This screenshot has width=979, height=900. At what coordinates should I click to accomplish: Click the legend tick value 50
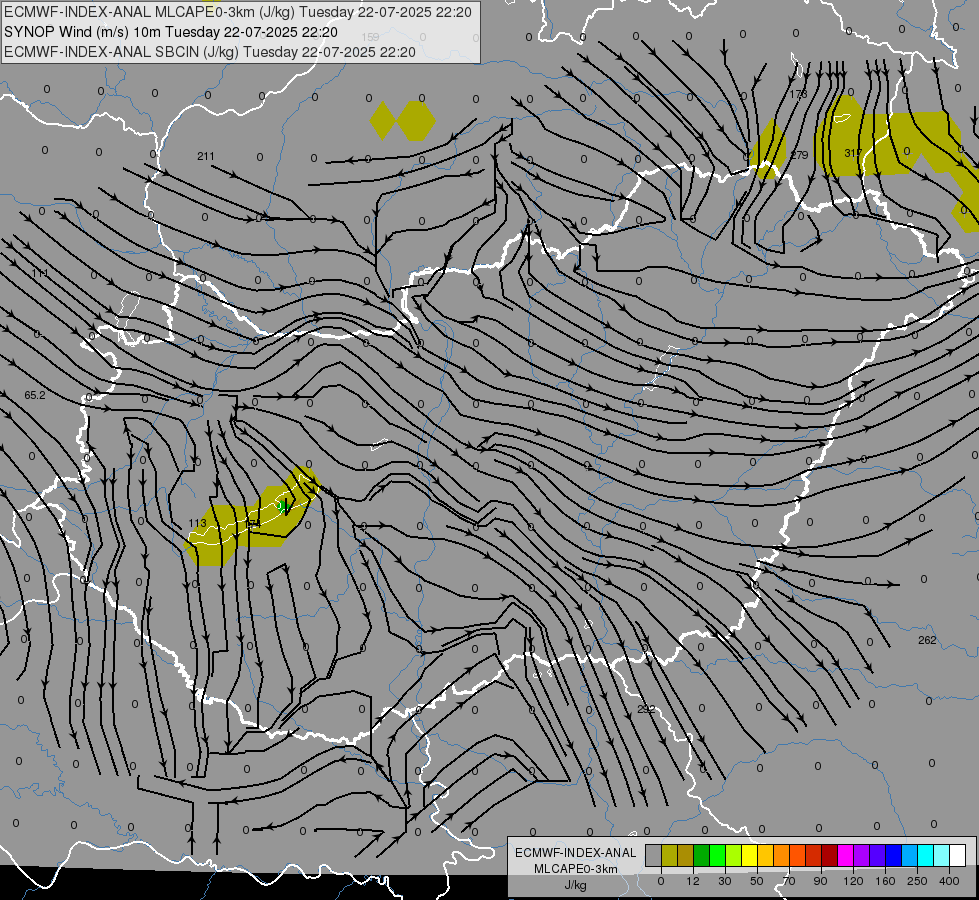click(x=757, y=881)
